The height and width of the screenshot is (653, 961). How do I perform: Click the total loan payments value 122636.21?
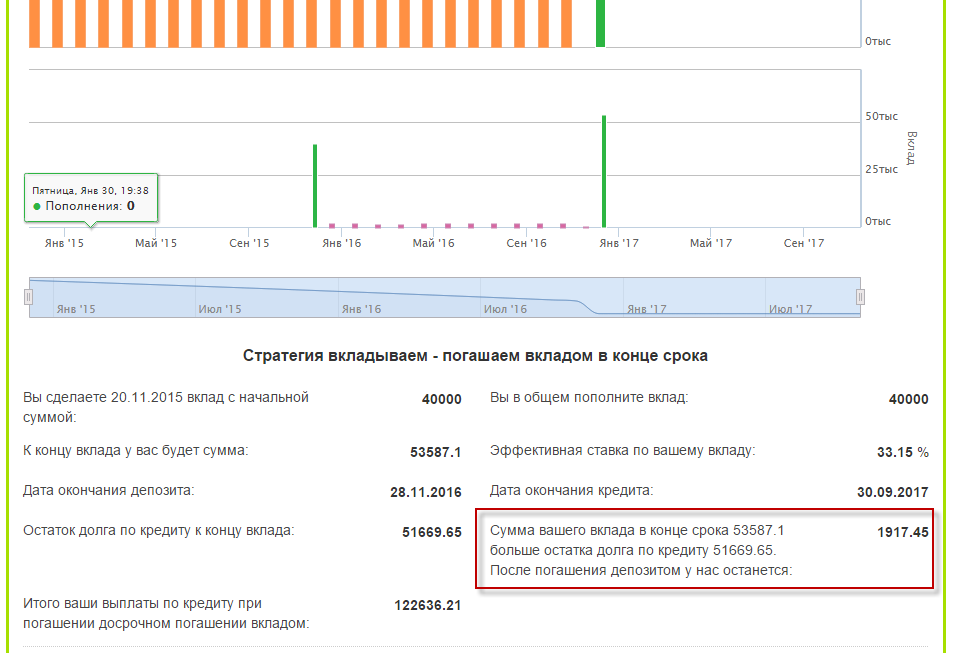click(x=428, y=605)
